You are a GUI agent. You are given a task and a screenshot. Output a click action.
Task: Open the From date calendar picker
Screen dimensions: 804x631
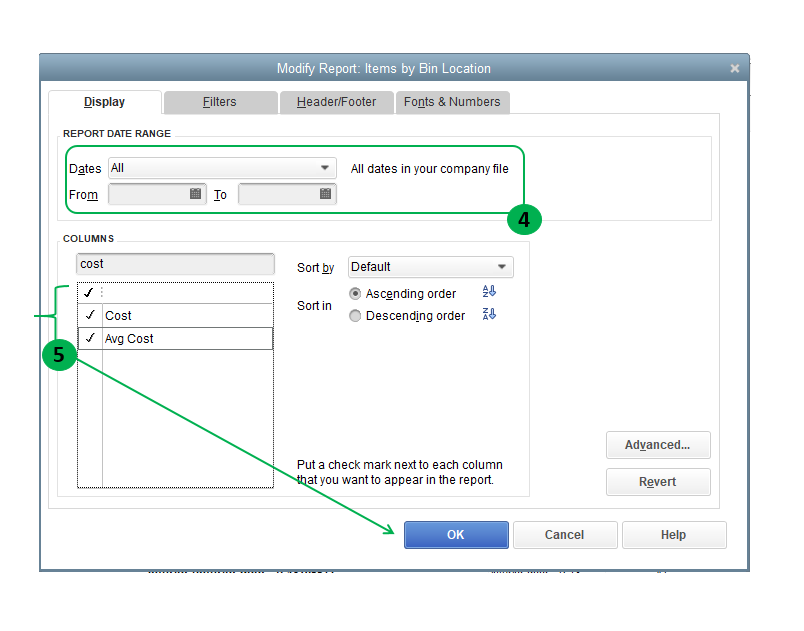195,194
